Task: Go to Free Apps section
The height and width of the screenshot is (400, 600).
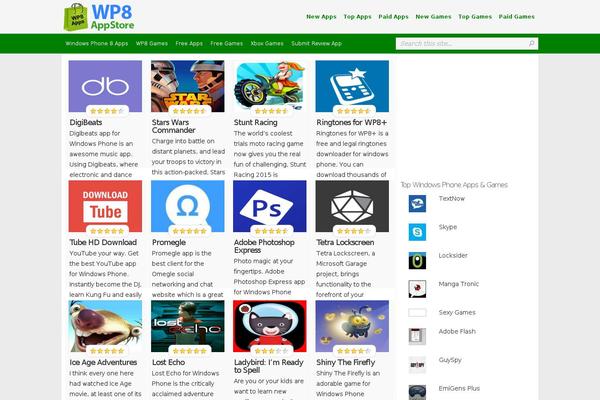Action: pos(189,44)
